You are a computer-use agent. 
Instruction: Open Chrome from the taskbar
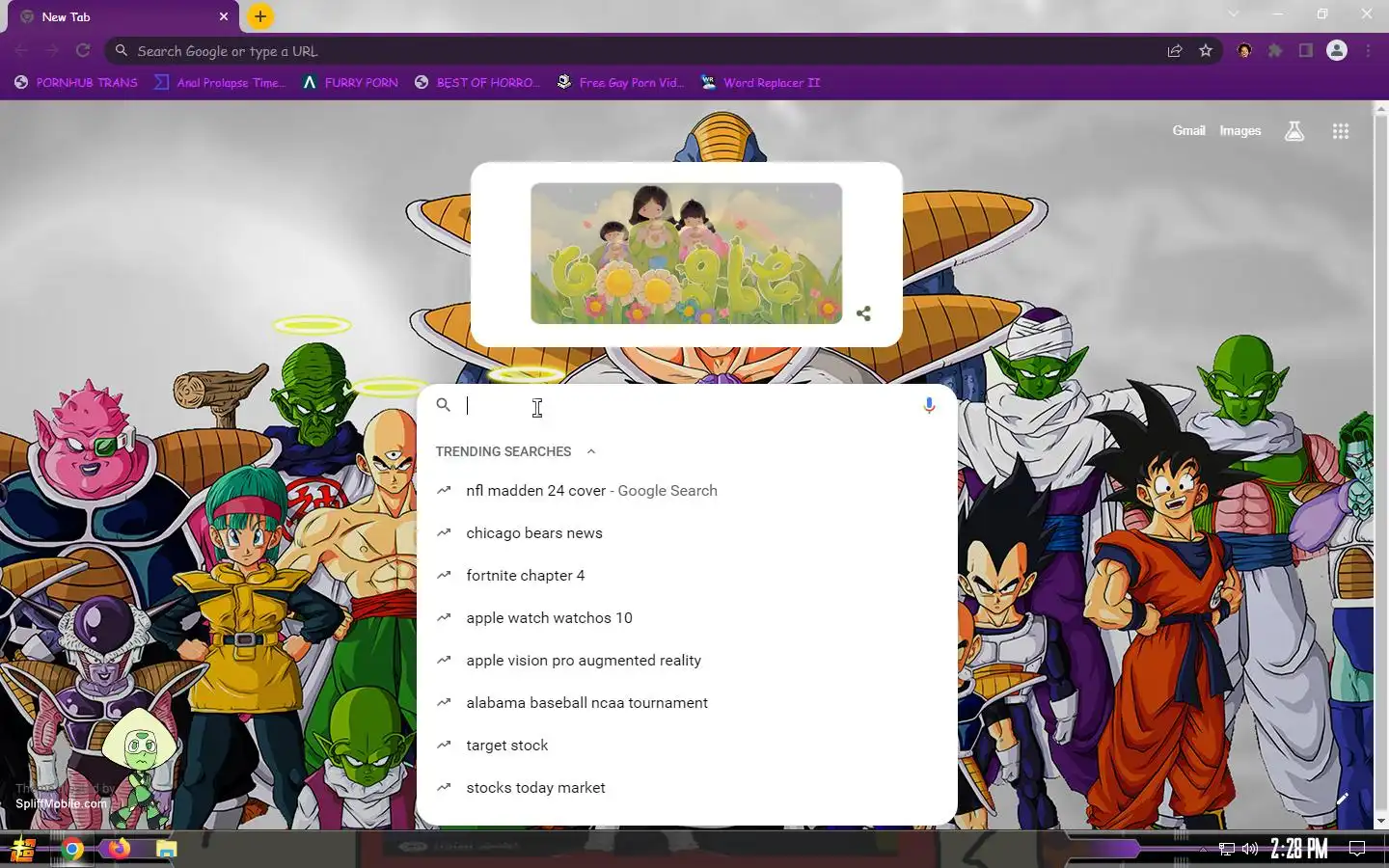(x=72, y=850)
